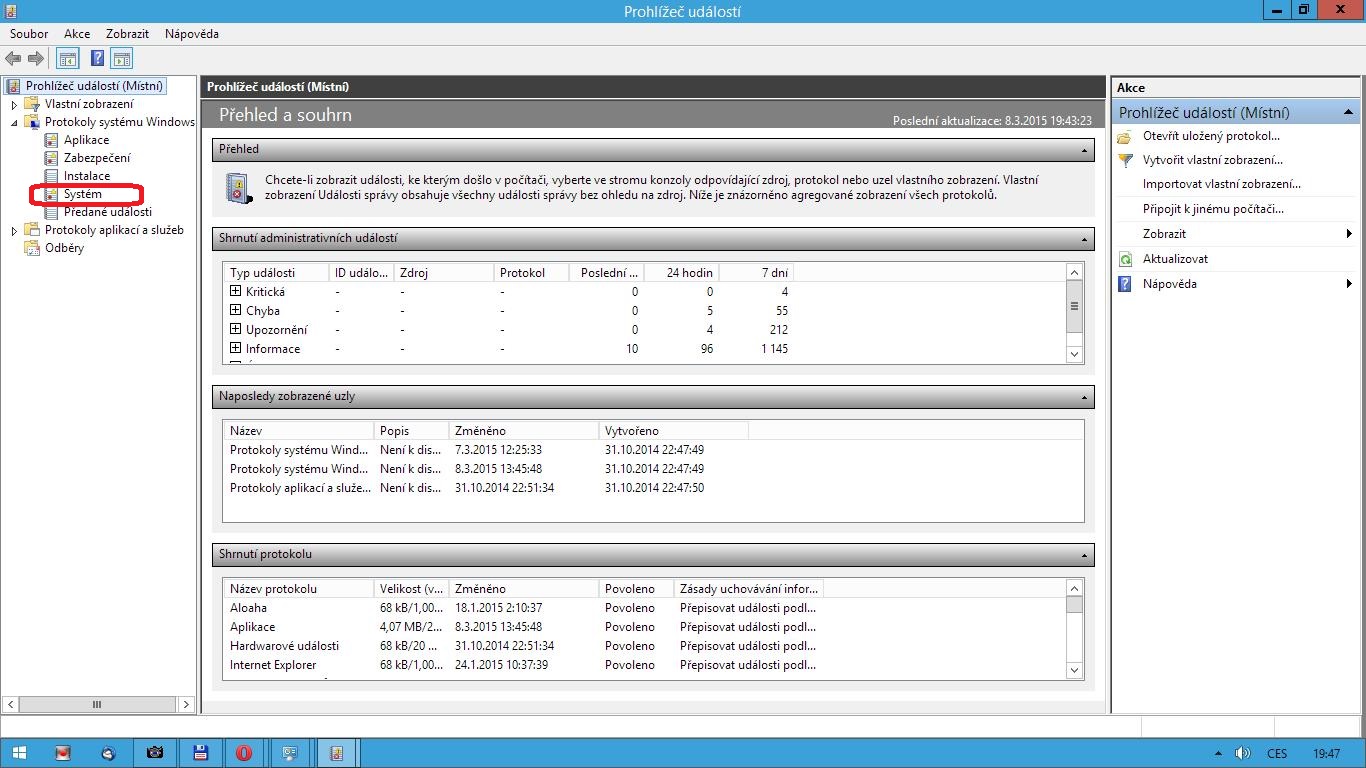Open the Akce menu
Viewport: 1366px width, 768px height.
77,34
